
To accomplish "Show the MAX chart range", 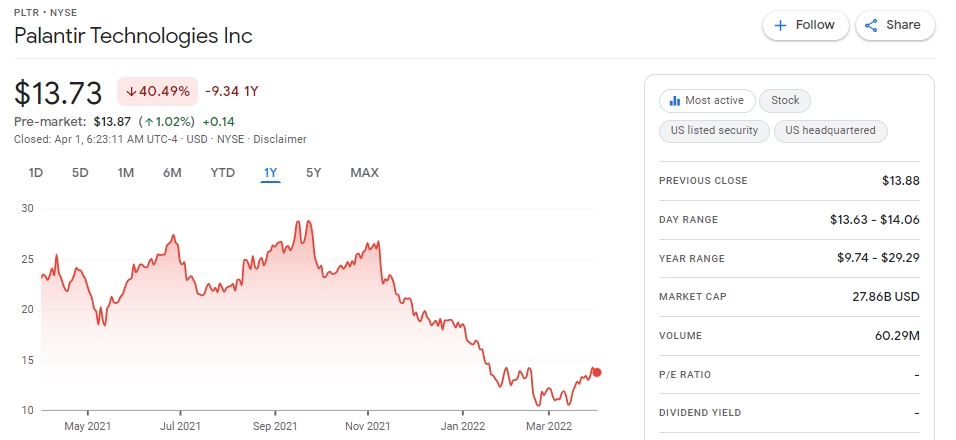I will pos(365,172).
